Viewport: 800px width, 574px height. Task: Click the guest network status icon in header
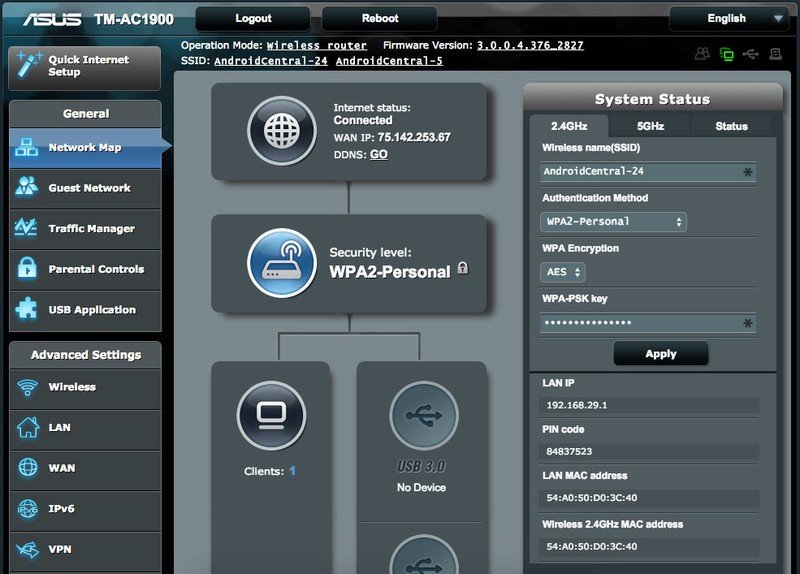[x=703, y=54]
